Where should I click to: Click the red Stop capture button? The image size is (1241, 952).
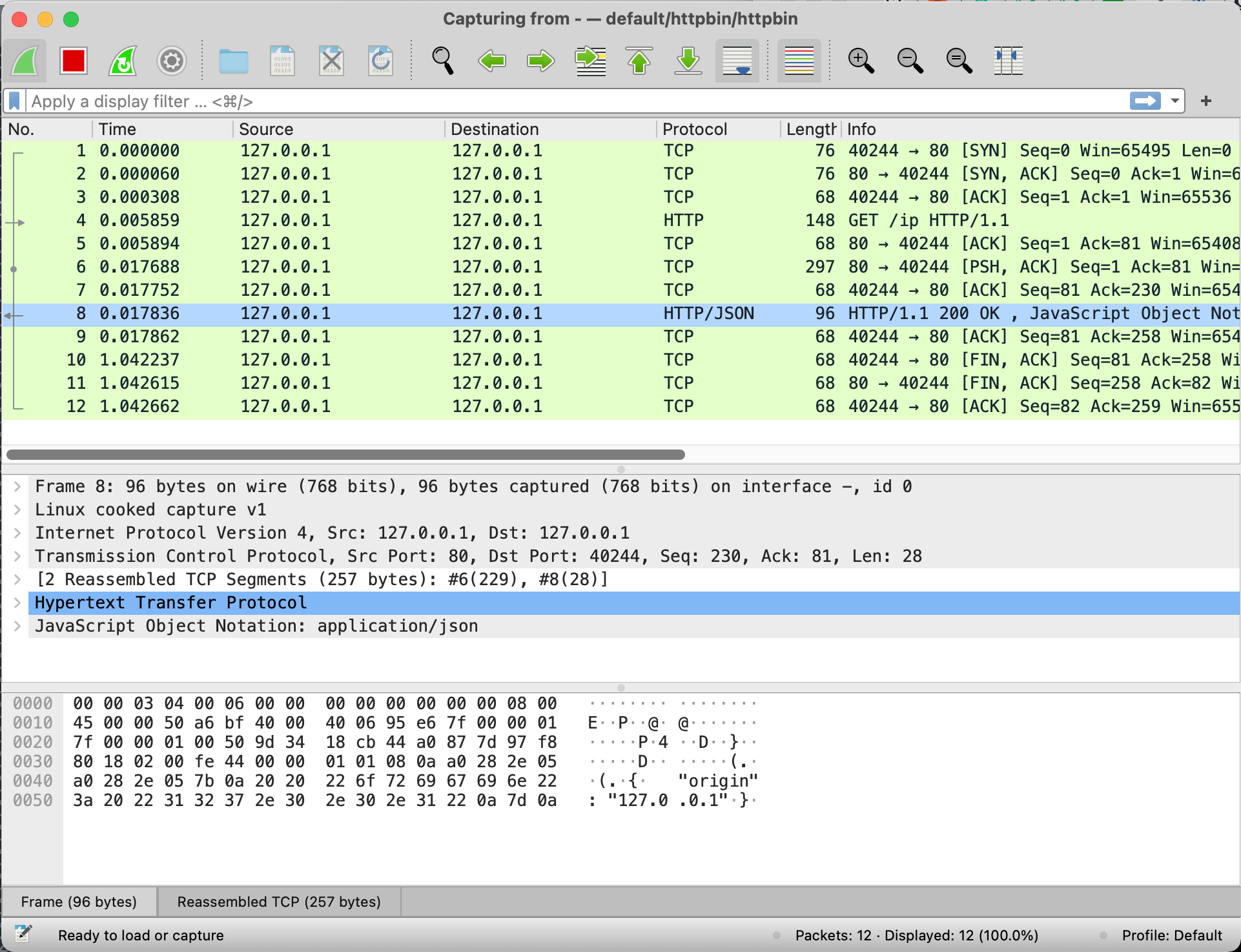click(73, 61)
